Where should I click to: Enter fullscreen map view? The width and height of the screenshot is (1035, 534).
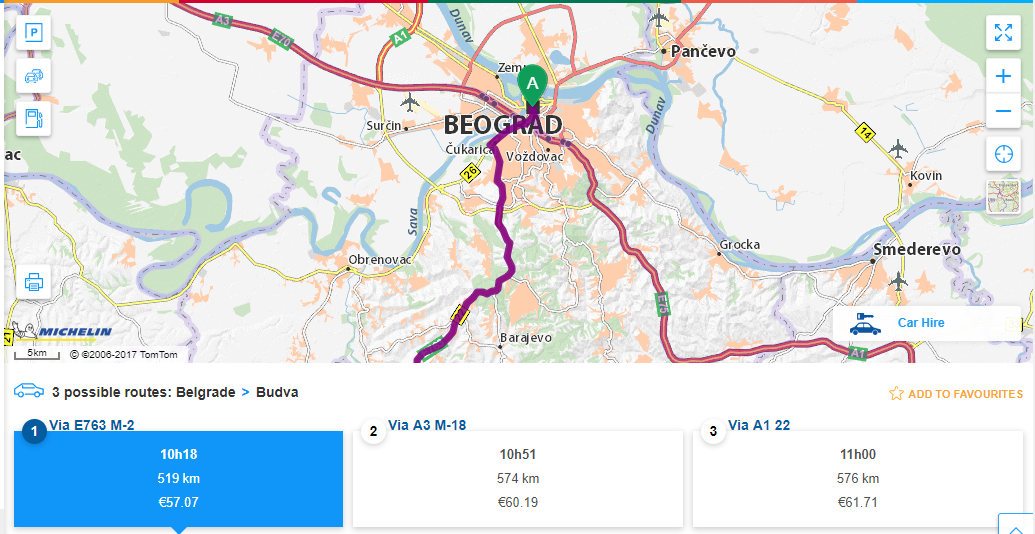1003,33
